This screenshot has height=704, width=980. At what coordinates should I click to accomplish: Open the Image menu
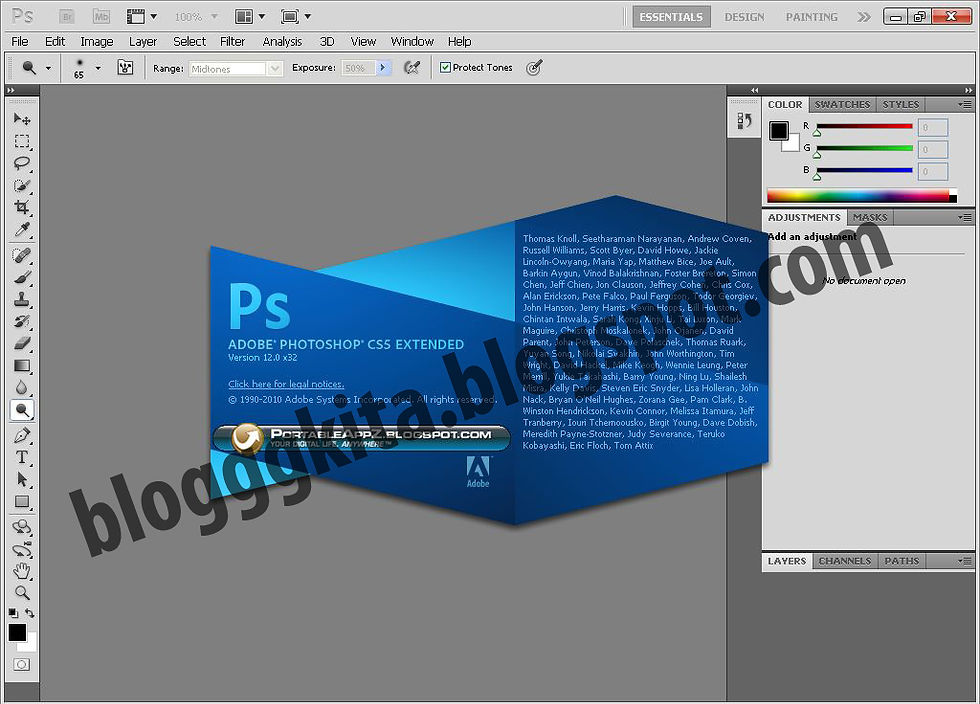[x=97, y=41]
